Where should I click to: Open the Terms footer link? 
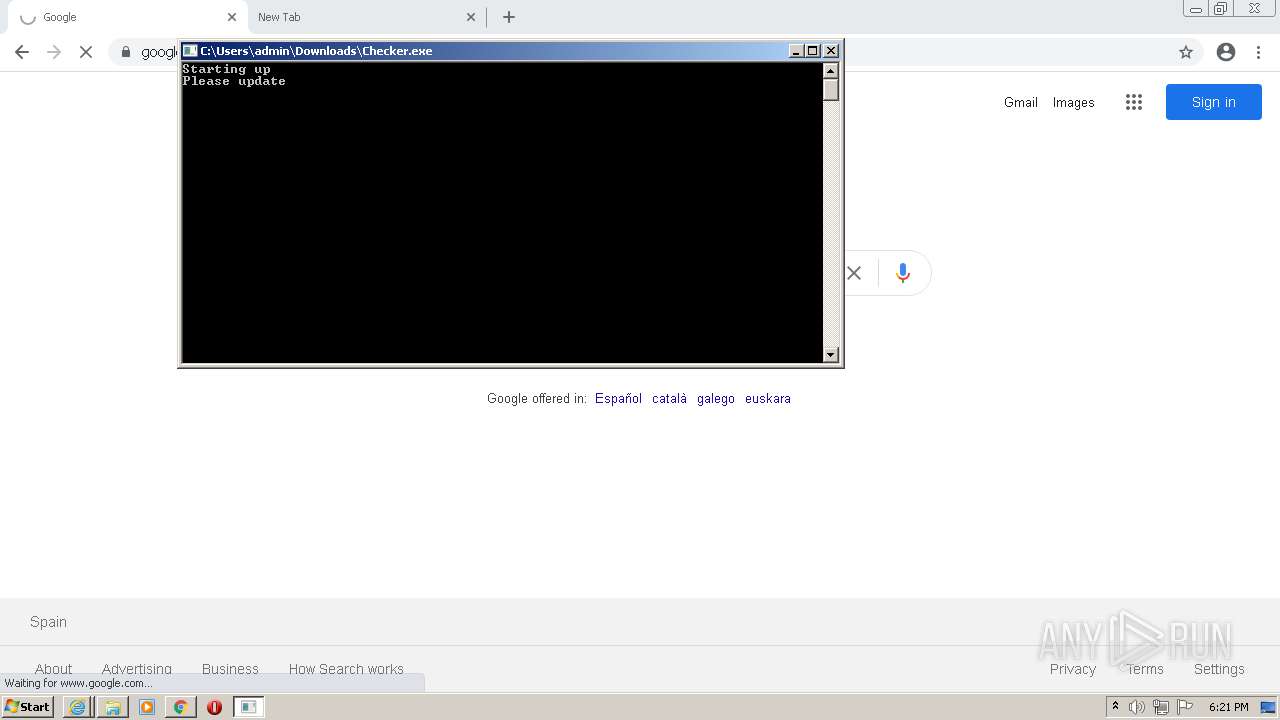coord(1145,669)
